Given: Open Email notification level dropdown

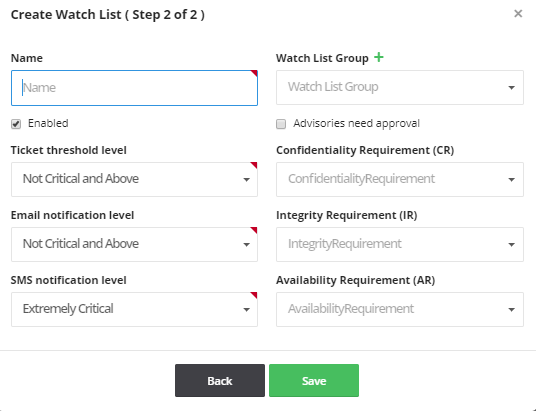Looking at the screenshot, I should [x=134, y=244].
